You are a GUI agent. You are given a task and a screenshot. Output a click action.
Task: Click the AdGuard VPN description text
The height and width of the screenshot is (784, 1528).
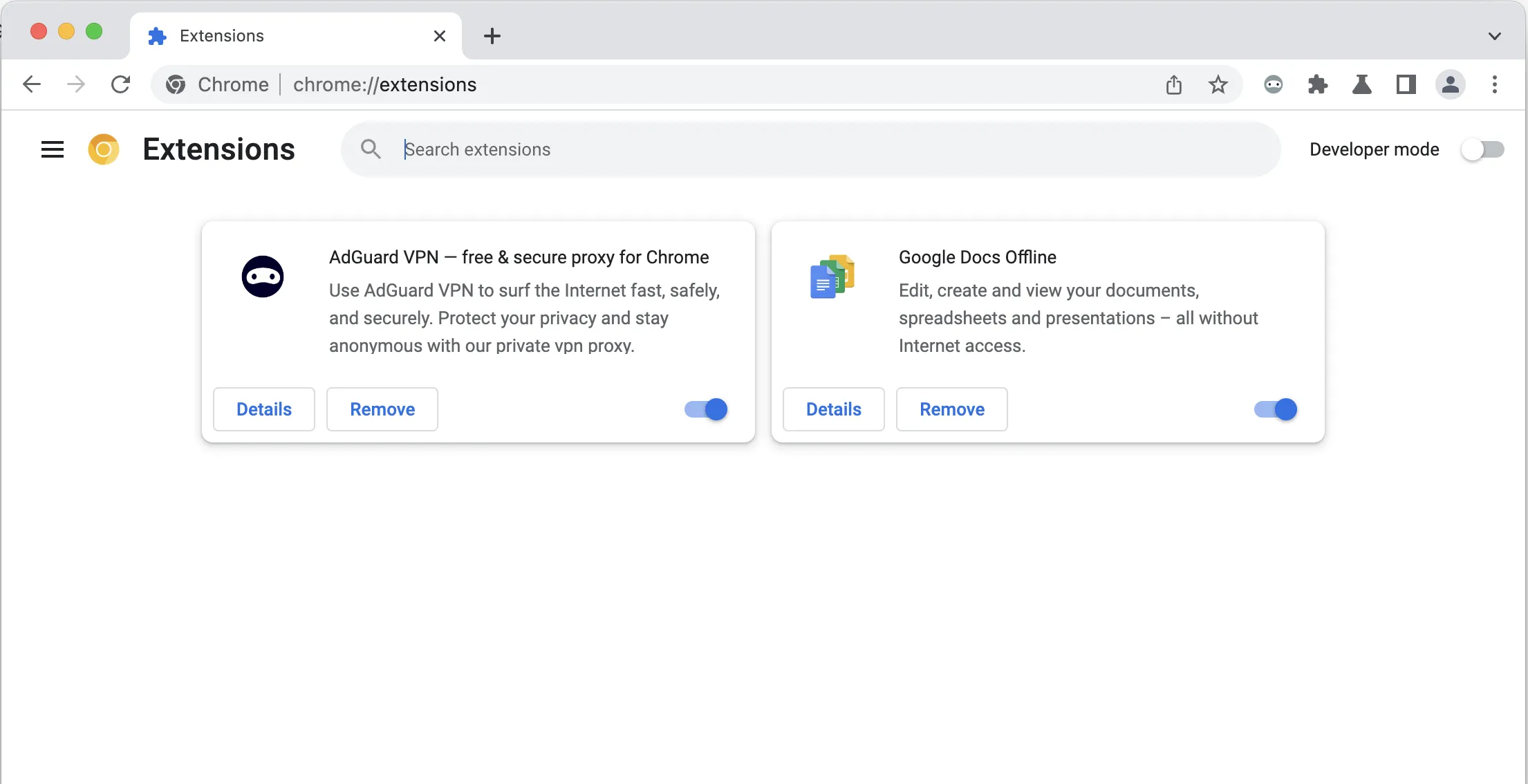(x=525, y=318)
